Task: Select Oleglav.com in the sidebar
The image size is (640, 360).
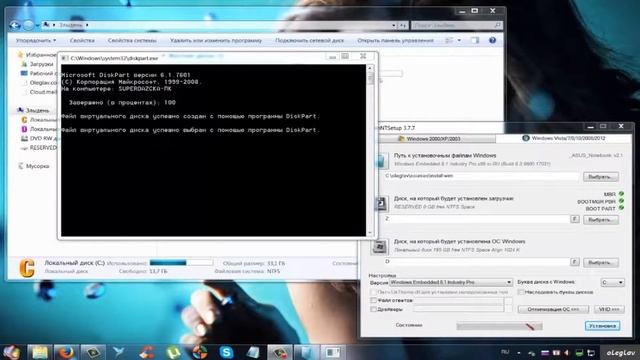Action: 39,82
